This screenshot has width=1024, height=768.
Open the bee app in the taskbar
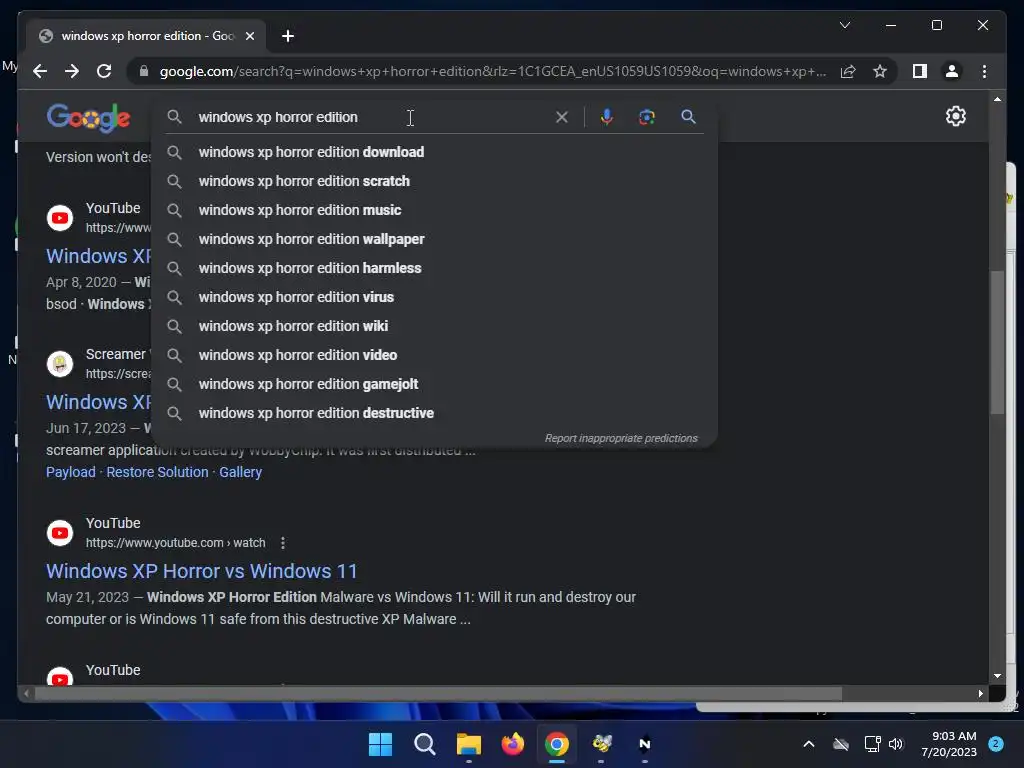pos(601,744)
